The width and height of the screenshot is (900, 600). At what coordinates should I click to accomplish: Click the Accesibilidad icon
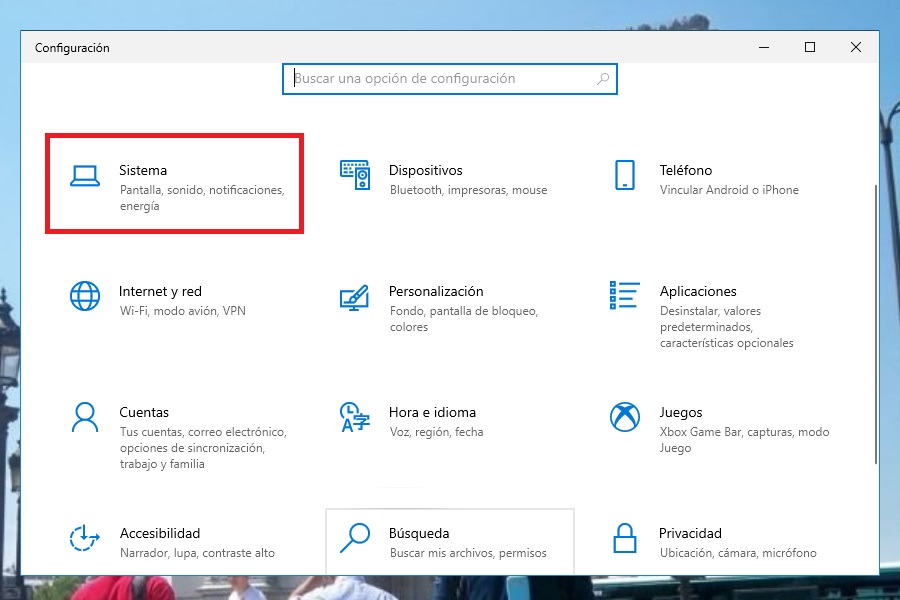point(86,537)
